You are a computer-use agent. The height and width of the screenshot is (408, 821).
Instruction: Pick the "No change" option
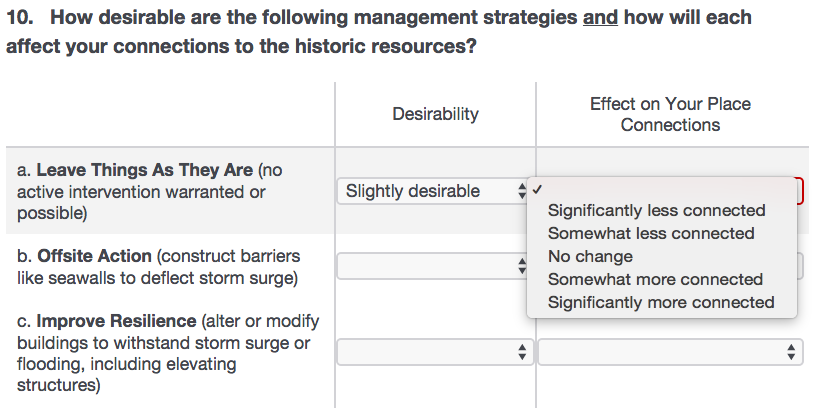point(590,257)
